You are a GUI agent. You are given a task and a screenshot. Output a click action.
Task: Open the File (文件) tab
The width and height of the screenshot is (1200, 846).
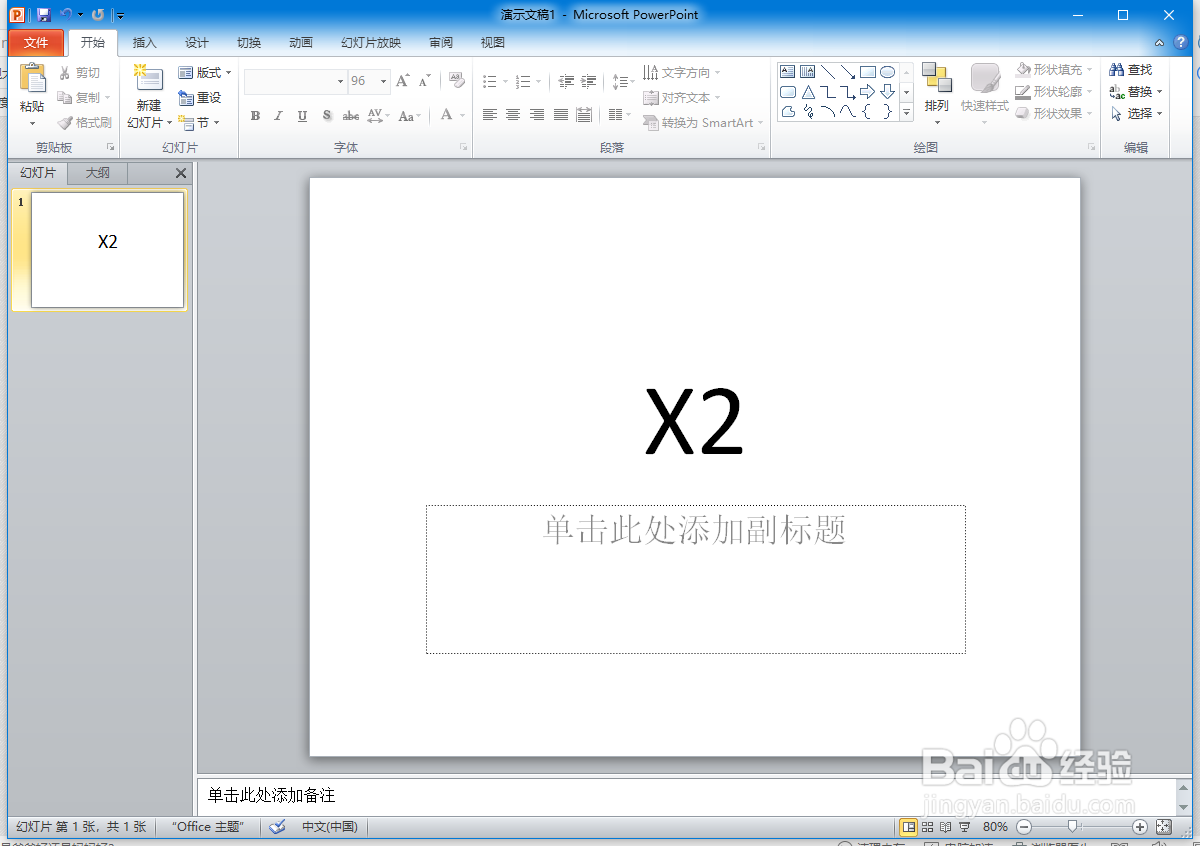tap(36, 43)
